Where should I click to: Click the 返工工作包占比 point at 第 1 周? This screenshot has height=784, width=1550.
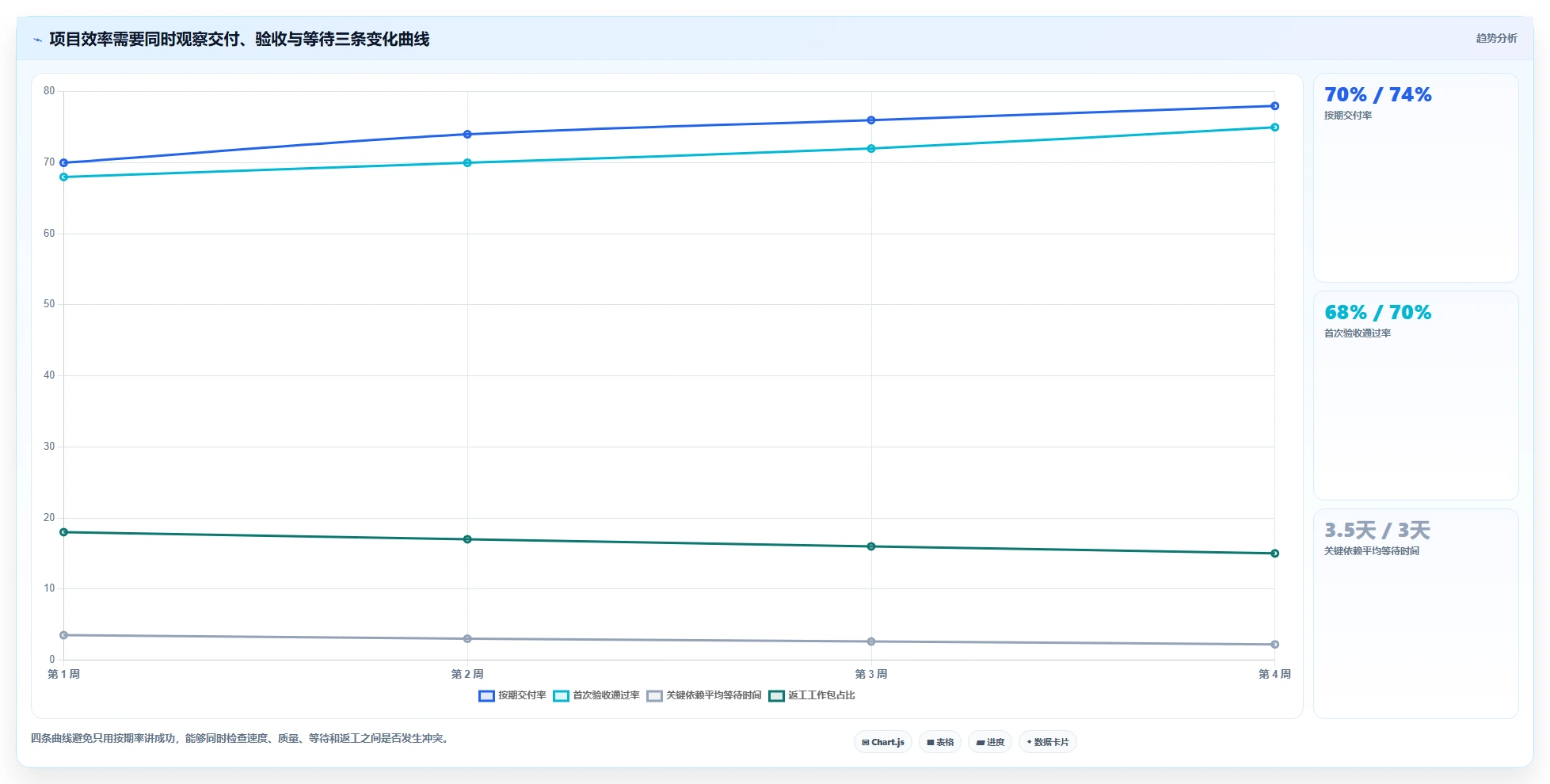(x=64, y=532)
